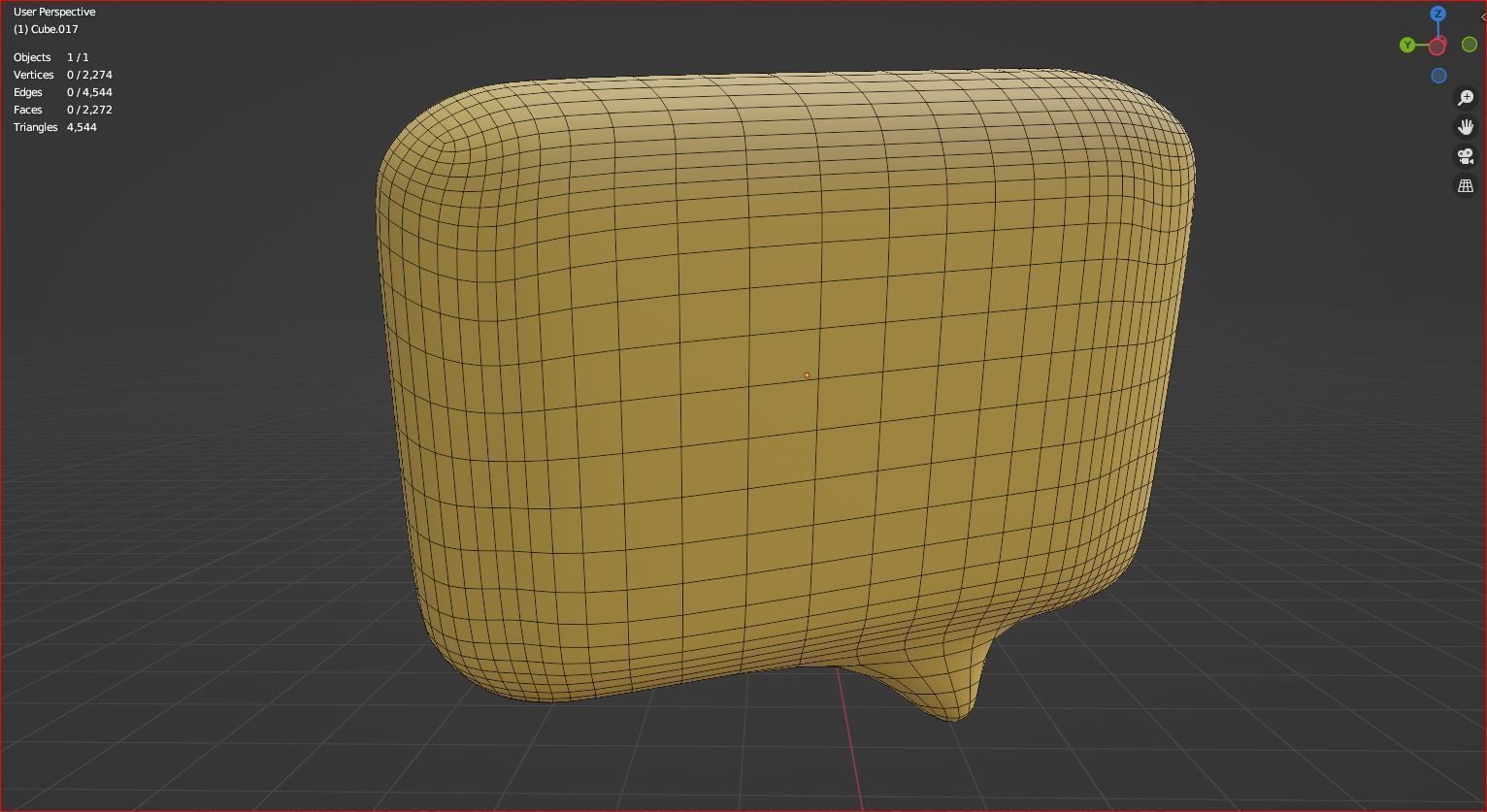Click the orange object origin dot
The height and width of the screenshot is (812, 1487).
807,374
